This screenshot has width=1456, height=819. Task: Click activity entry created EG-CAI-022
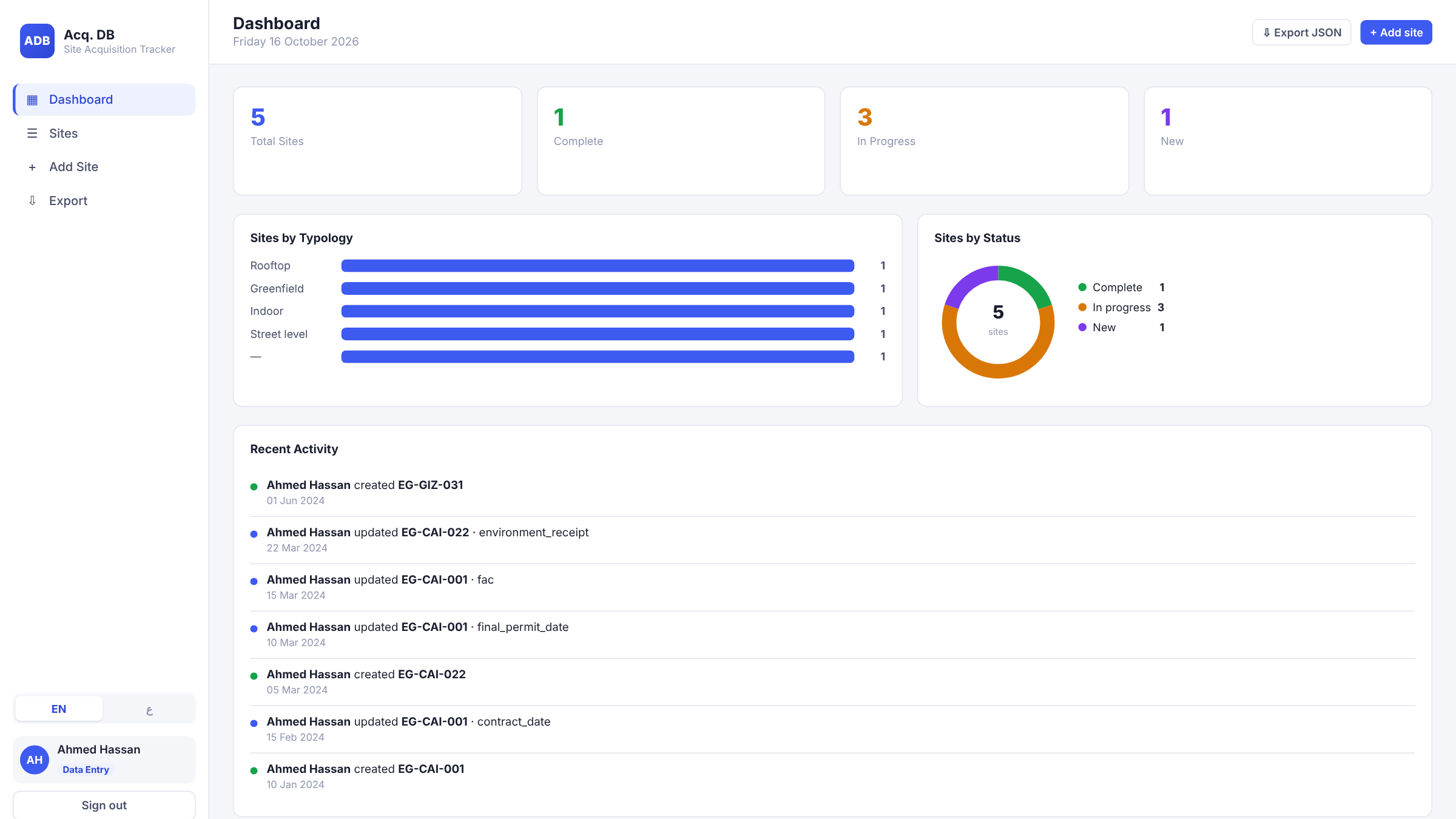pos(832,682)
